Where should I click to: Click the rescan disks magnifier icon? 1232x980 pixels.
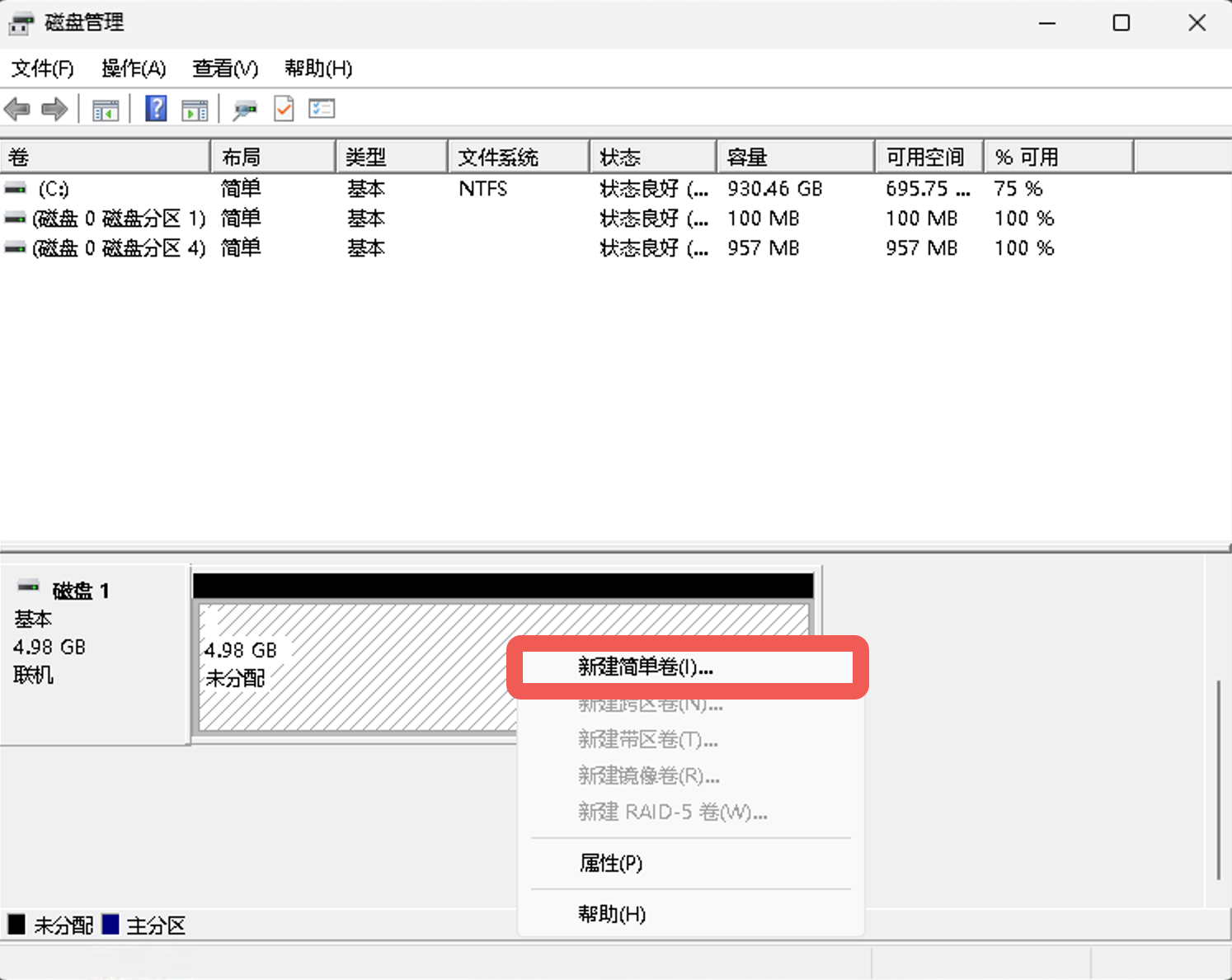point(245,109)
